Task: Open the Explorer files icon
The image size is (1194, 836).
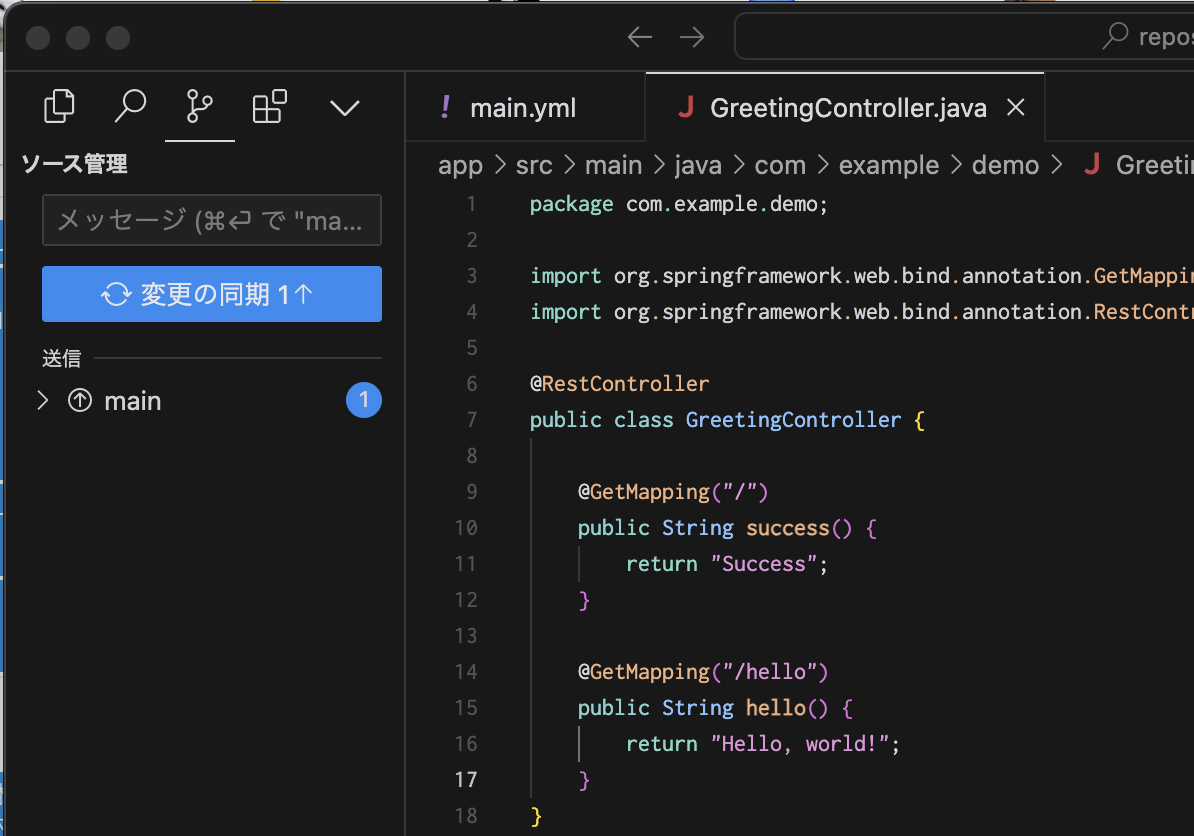Action: coord(59,107)
